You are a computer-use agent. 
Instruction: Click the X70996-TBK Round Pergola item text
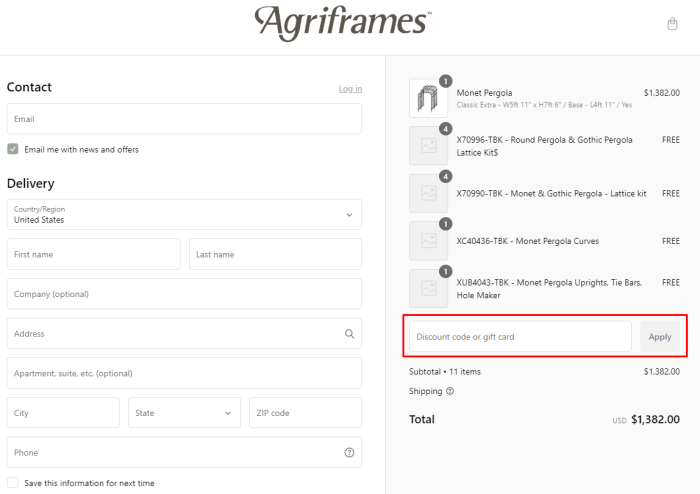544,146
